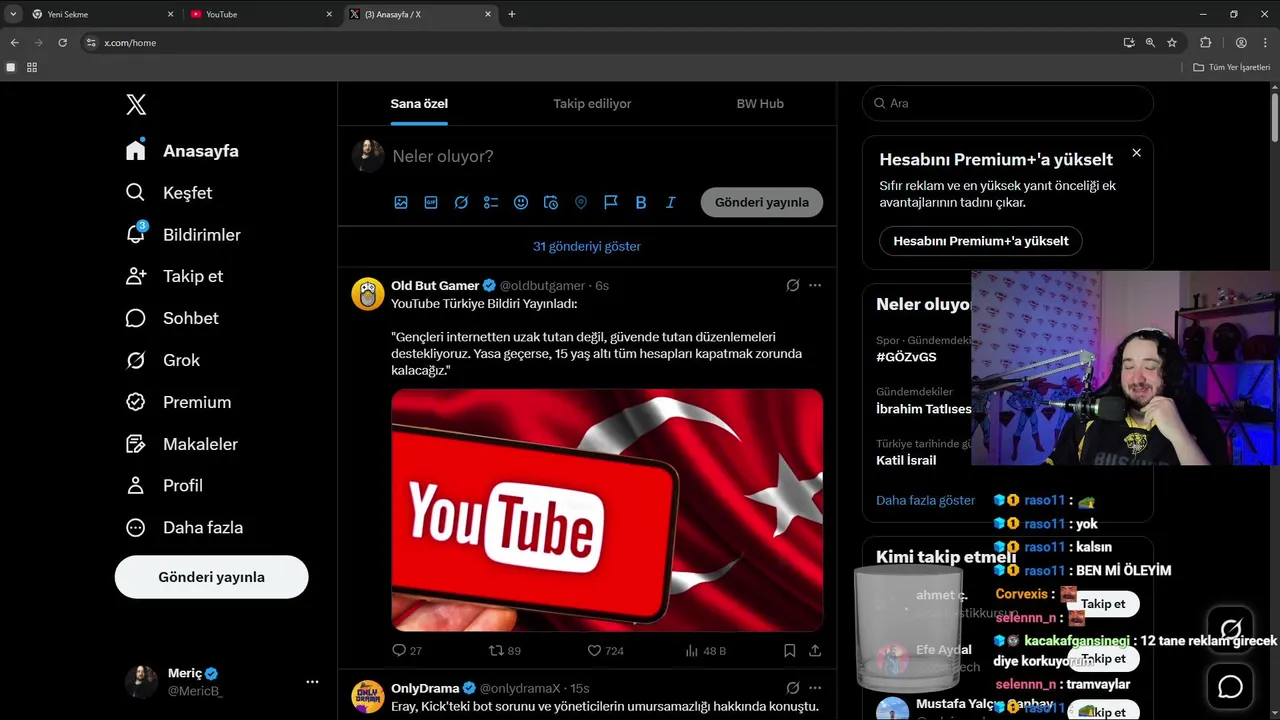
Task: Expand Daha fazla menu
Action: coord(184,527)
